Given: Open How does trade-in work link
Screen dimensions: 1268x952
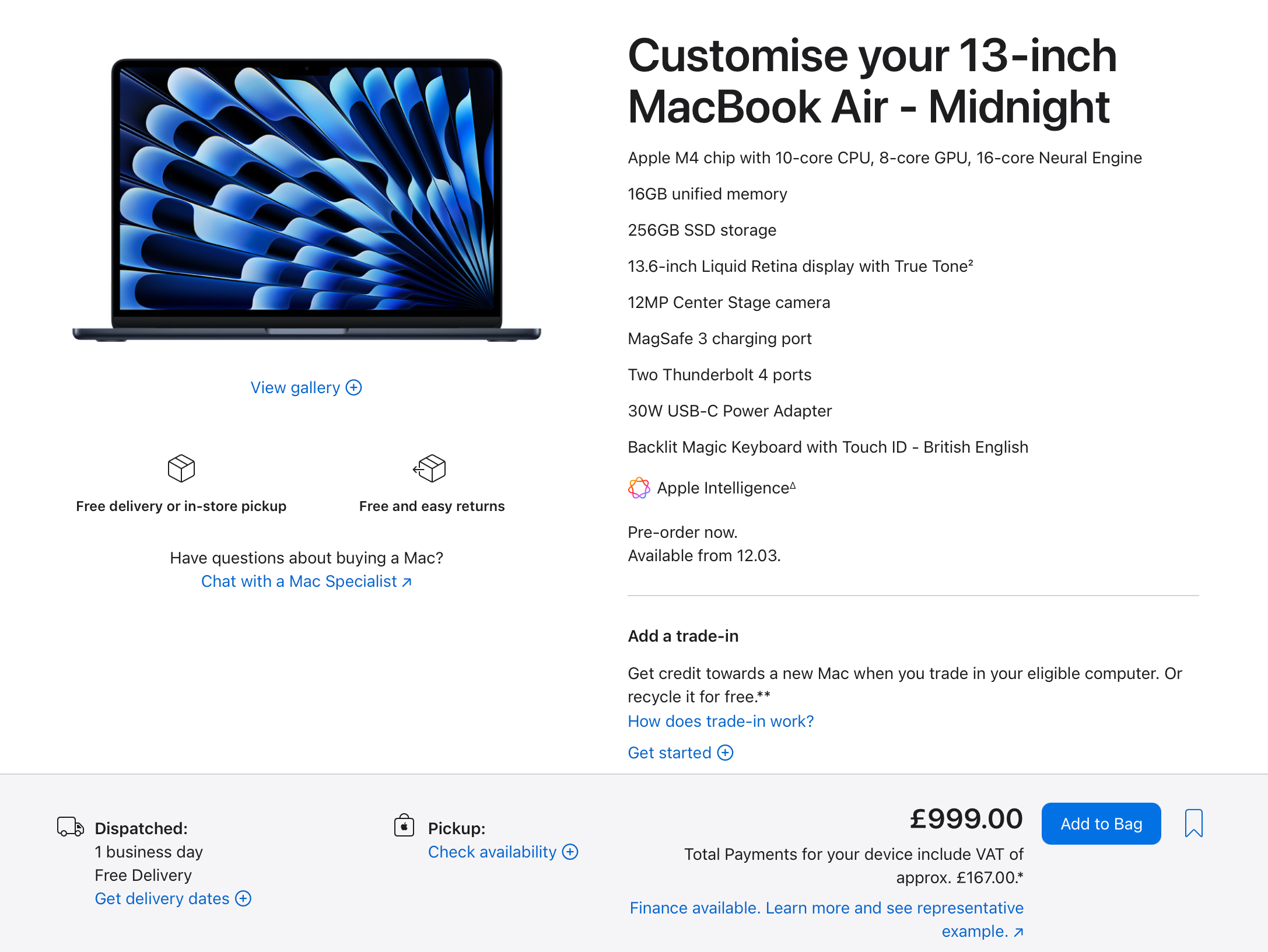Looking at the screenshot, I should tap(720, 721).
